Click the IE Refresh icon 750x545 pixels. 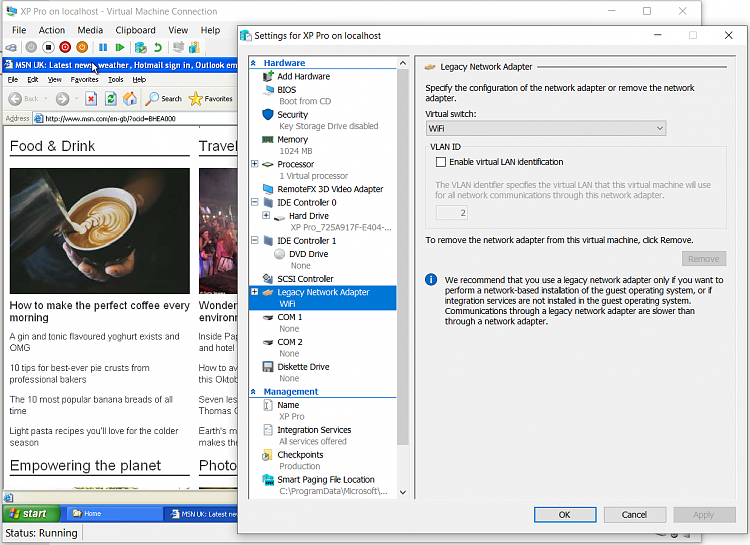pos(110,99)
